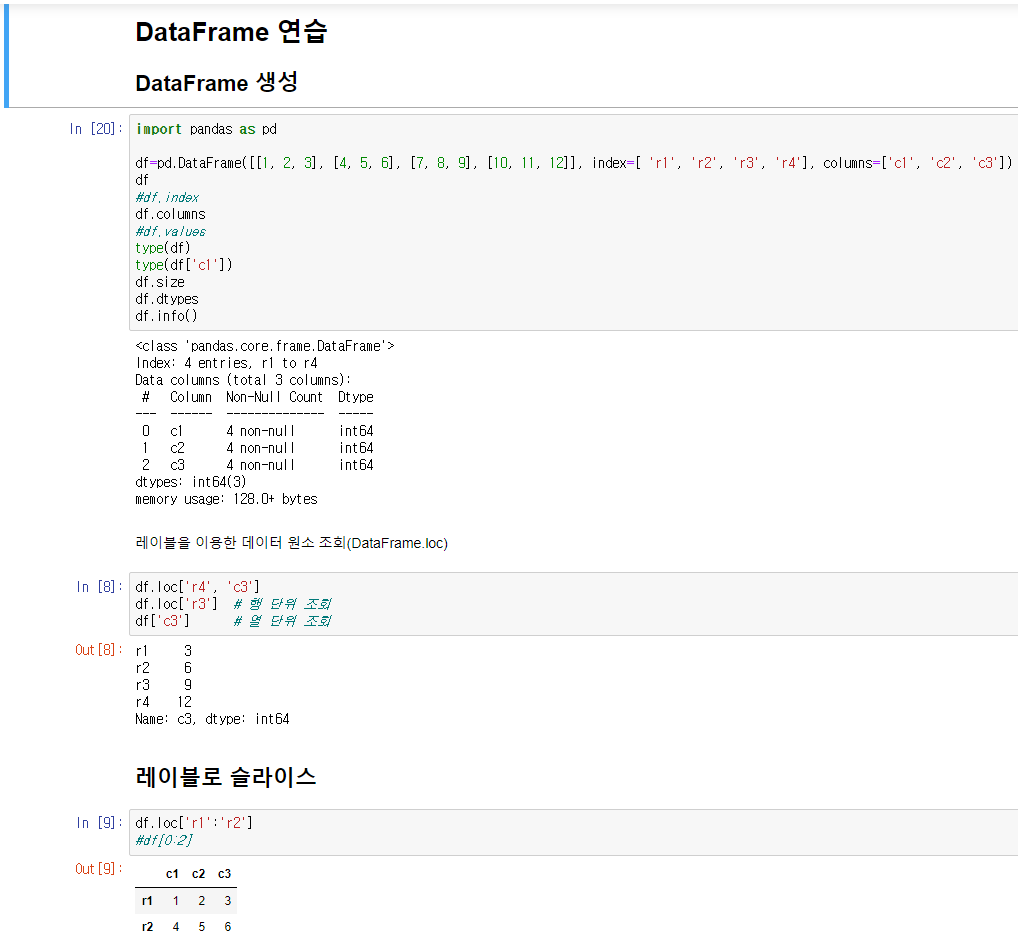Click the '#df[0:2]' comment line
This screenshot has width=1018, height=948.
[164, 840]
